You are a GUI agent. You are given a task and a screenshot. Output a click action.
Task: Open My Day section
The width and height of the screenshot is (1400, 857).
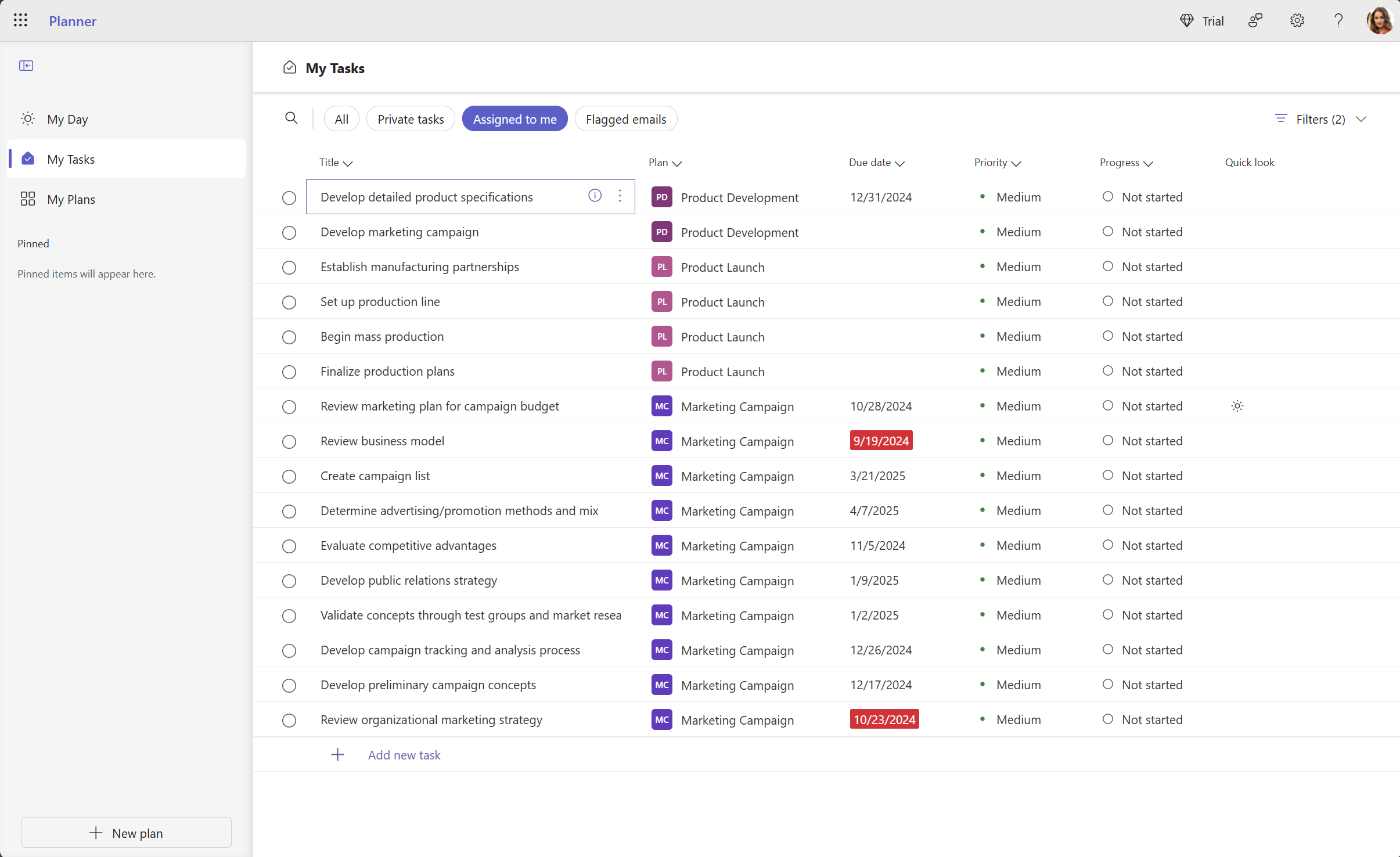[x=68, y=119]
